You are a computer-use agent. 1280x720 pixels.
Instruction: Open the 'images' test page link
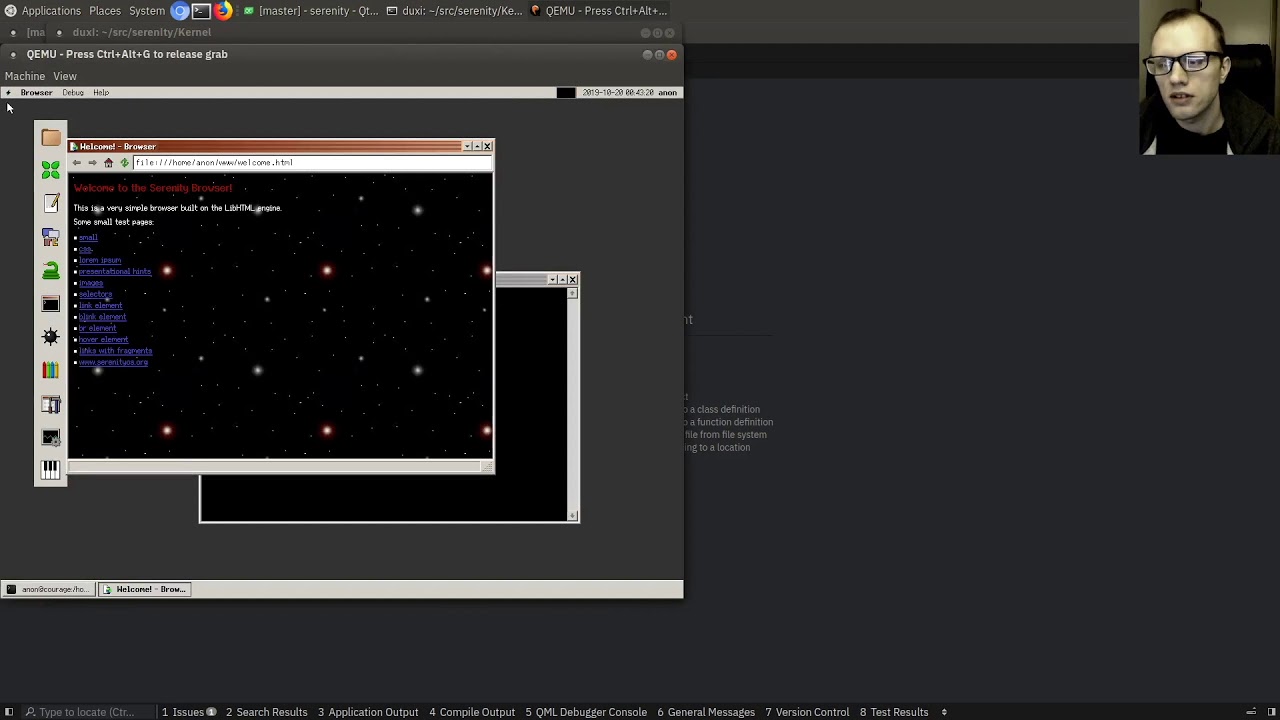[x=91, y=283]
